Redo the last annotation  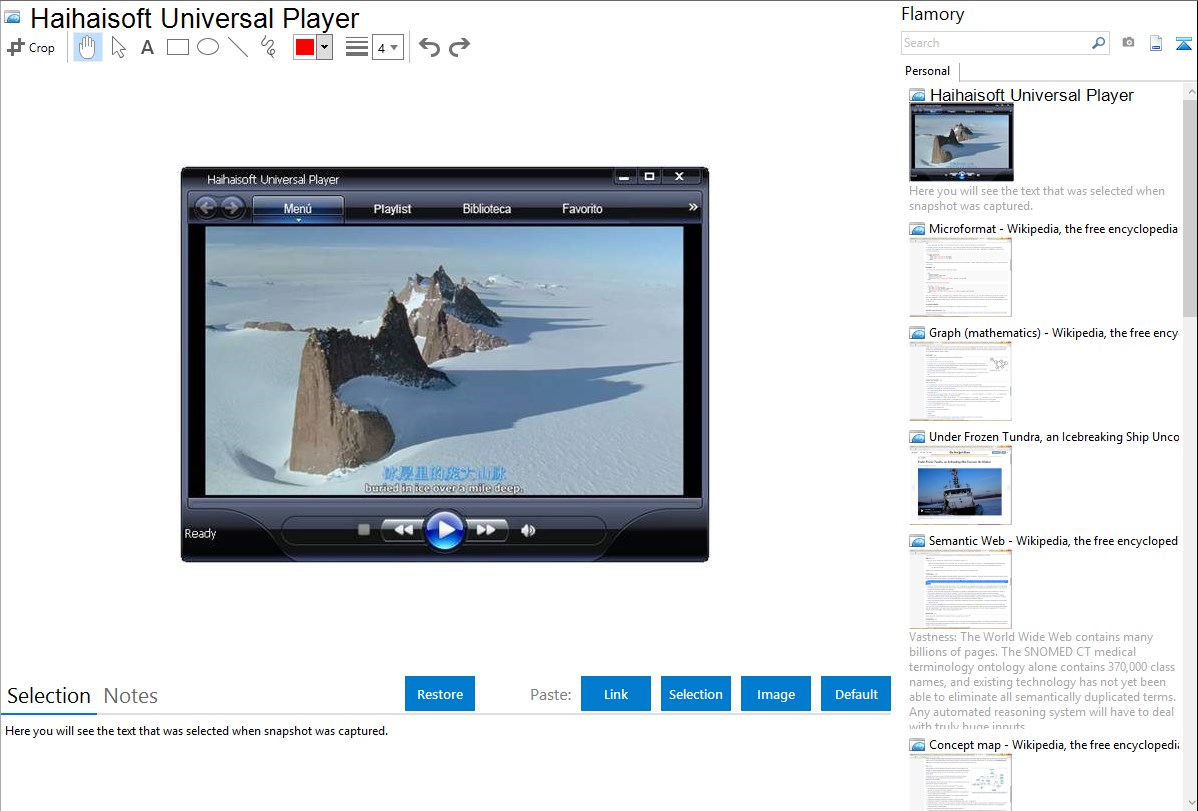[x=459, y=47]
